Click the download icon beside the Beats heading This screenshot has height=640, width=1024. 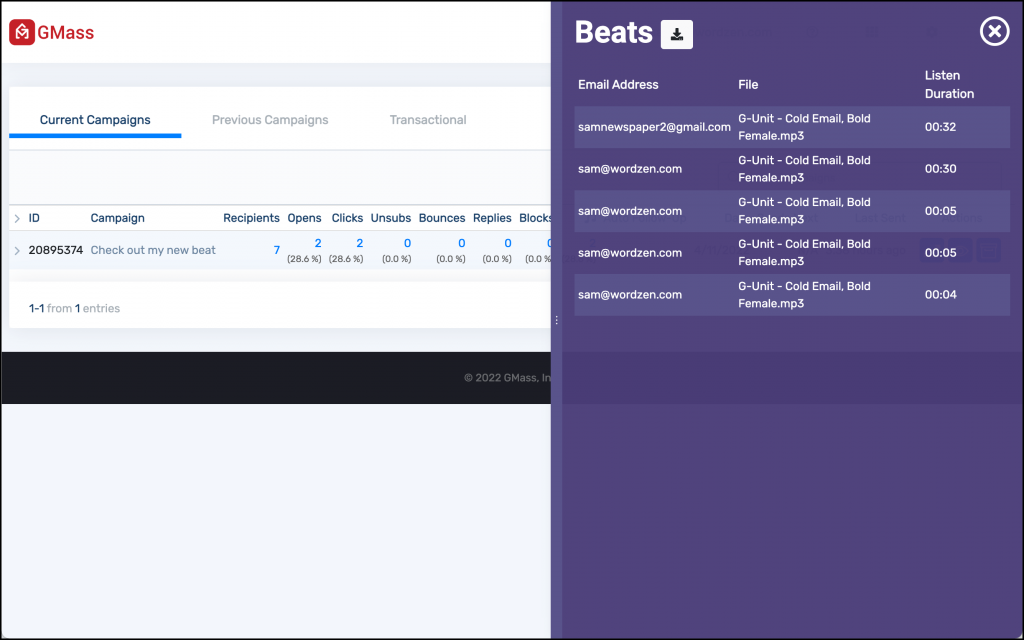coord(676,33)
